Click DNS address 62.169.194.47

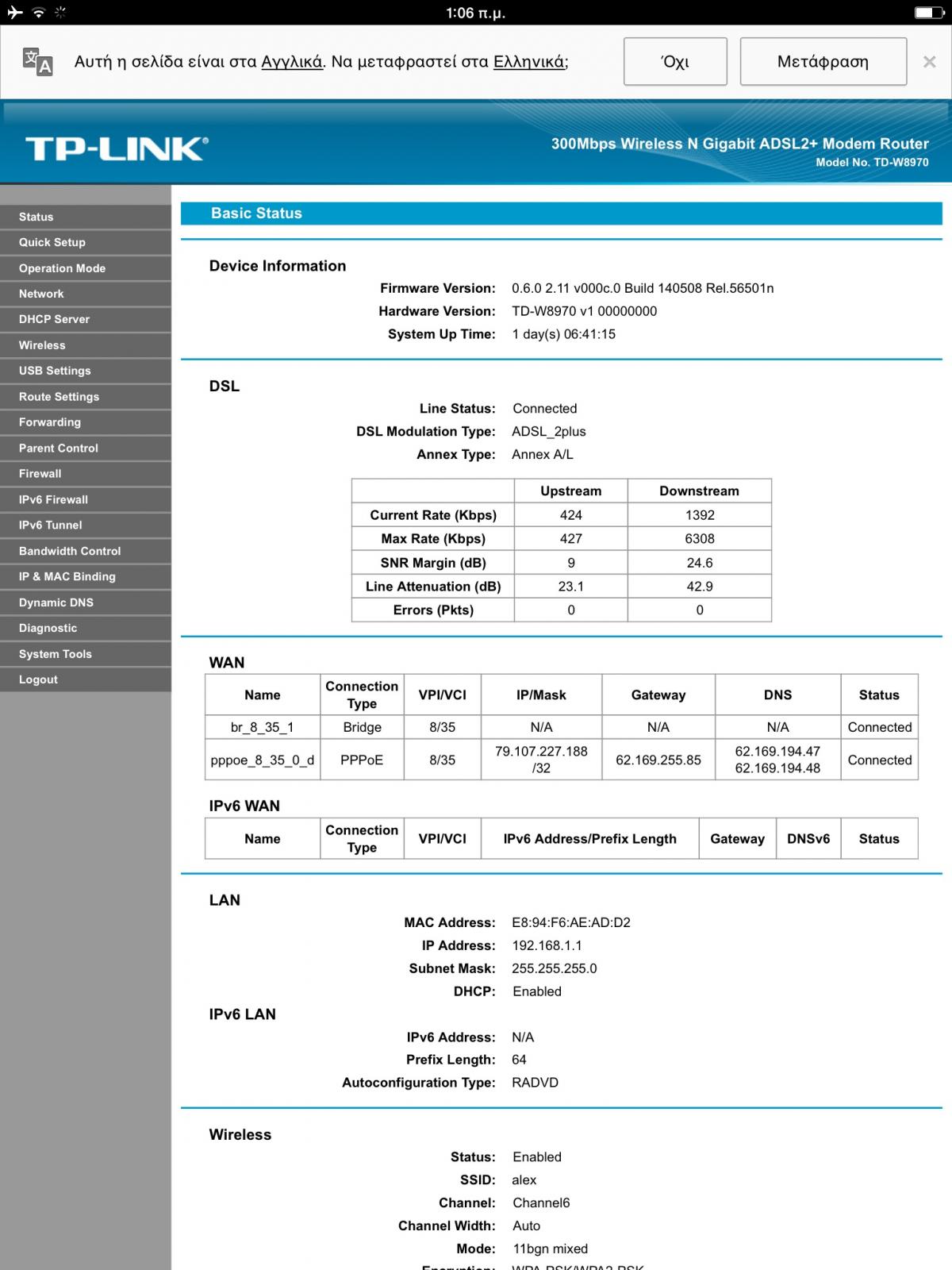[778, 752]
